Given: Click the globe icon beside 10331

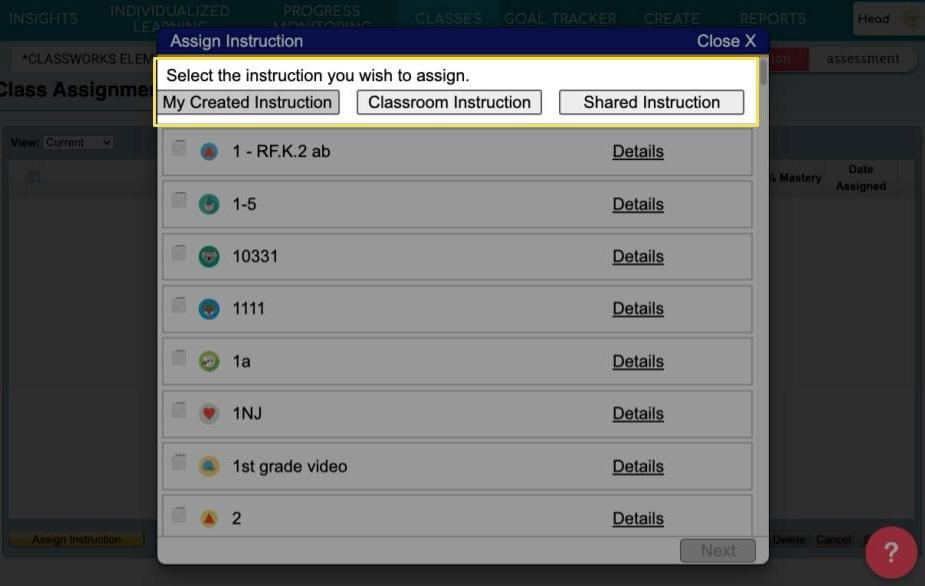Looking at the screenshot, I should (208, 256).
